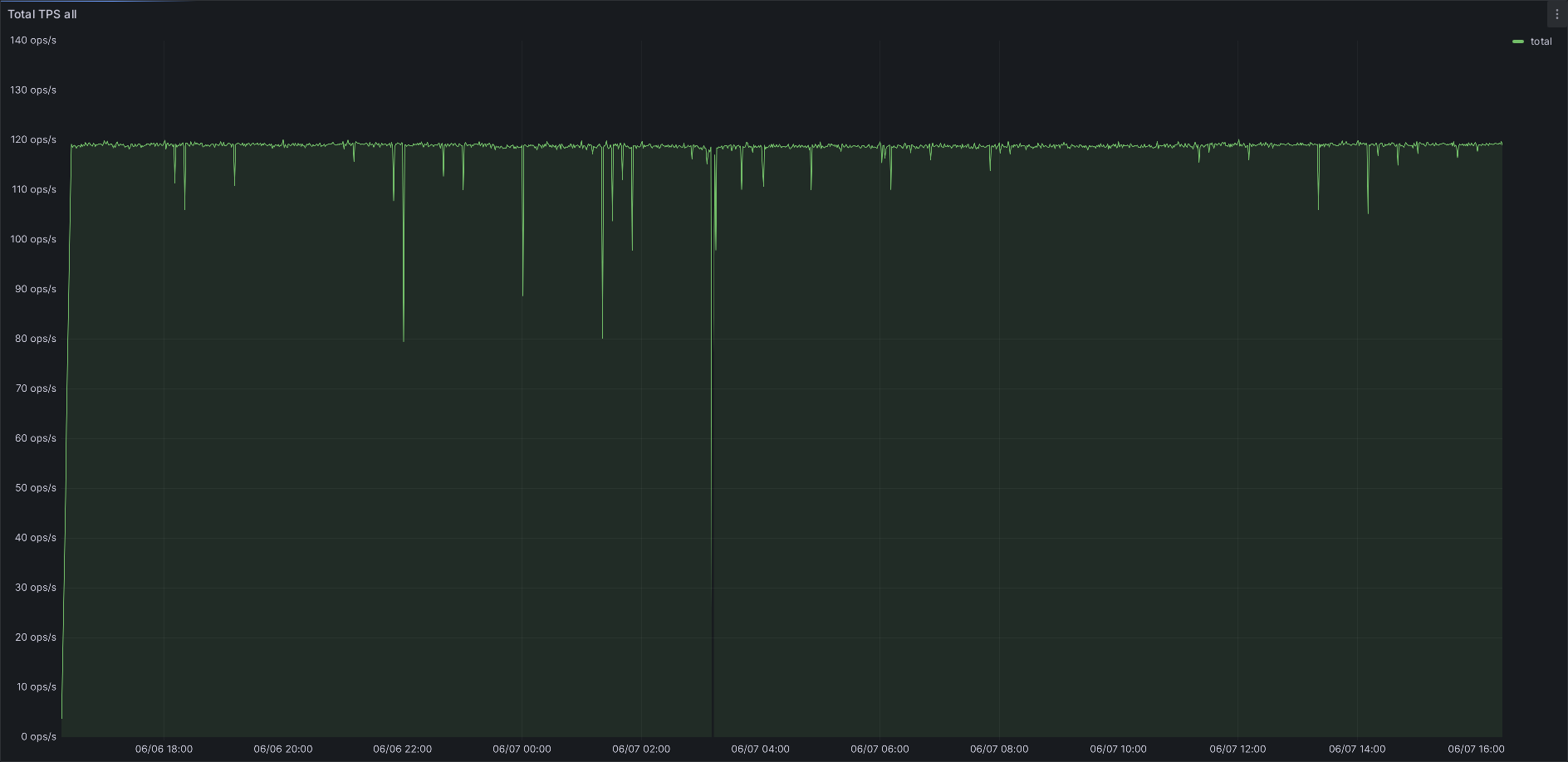Click the '06/07 06:00' time label

[880, 750]
